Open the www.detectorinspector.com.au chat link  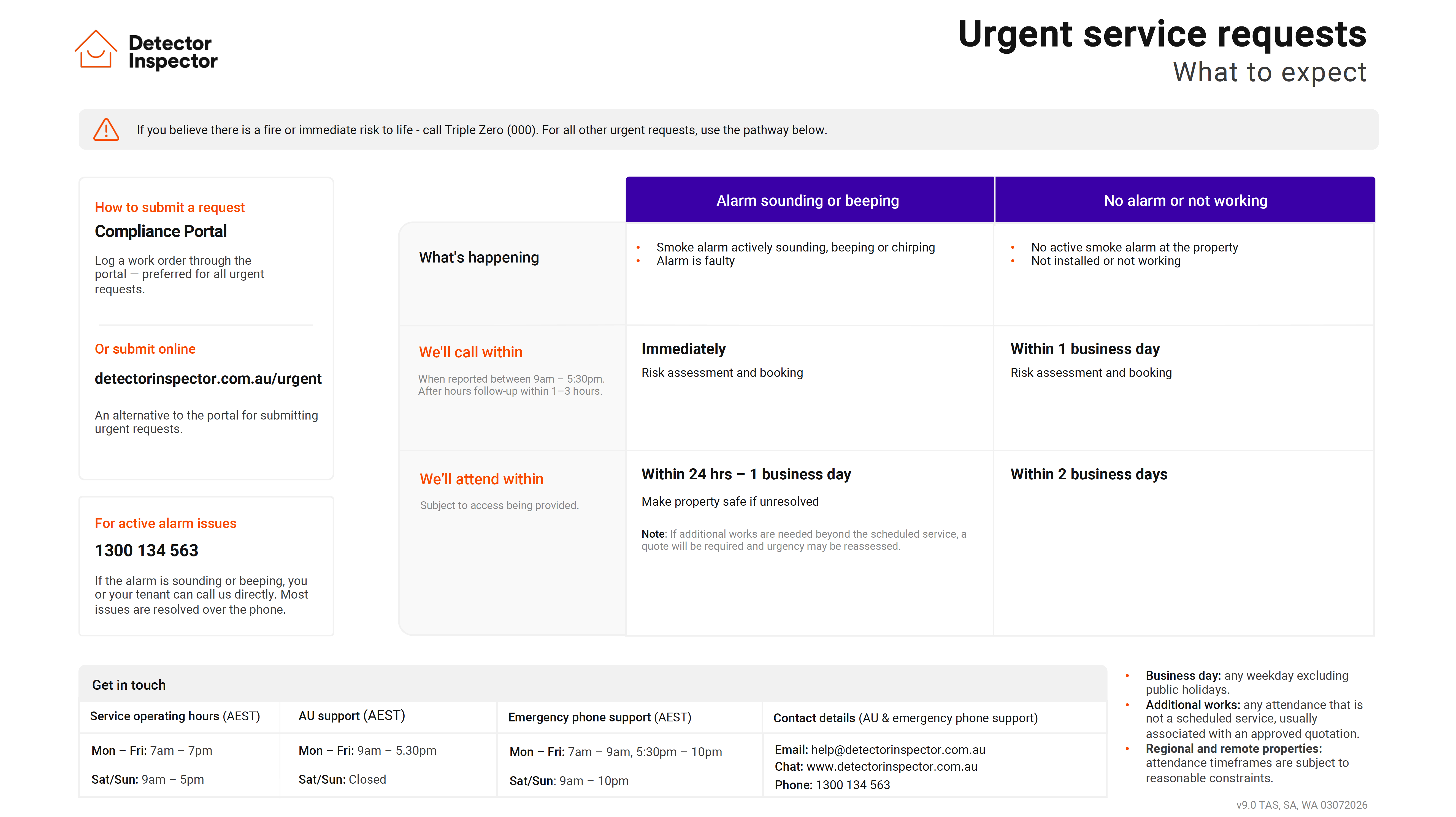pyautogui.click(x=892, y=767)
